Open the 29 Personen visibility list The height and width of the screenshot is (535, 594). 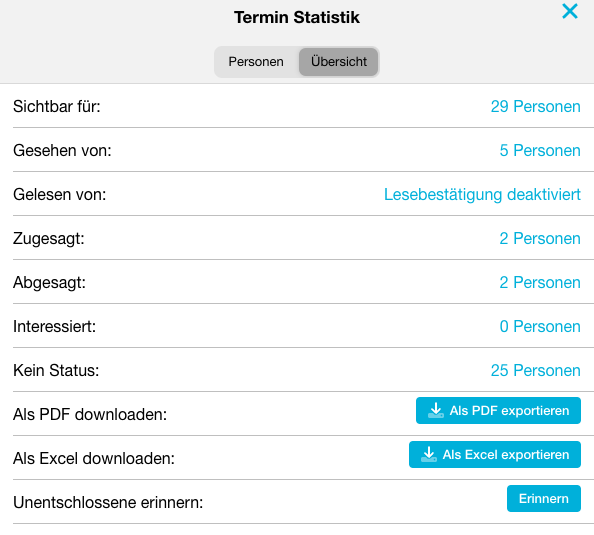(x=535, y=106)
